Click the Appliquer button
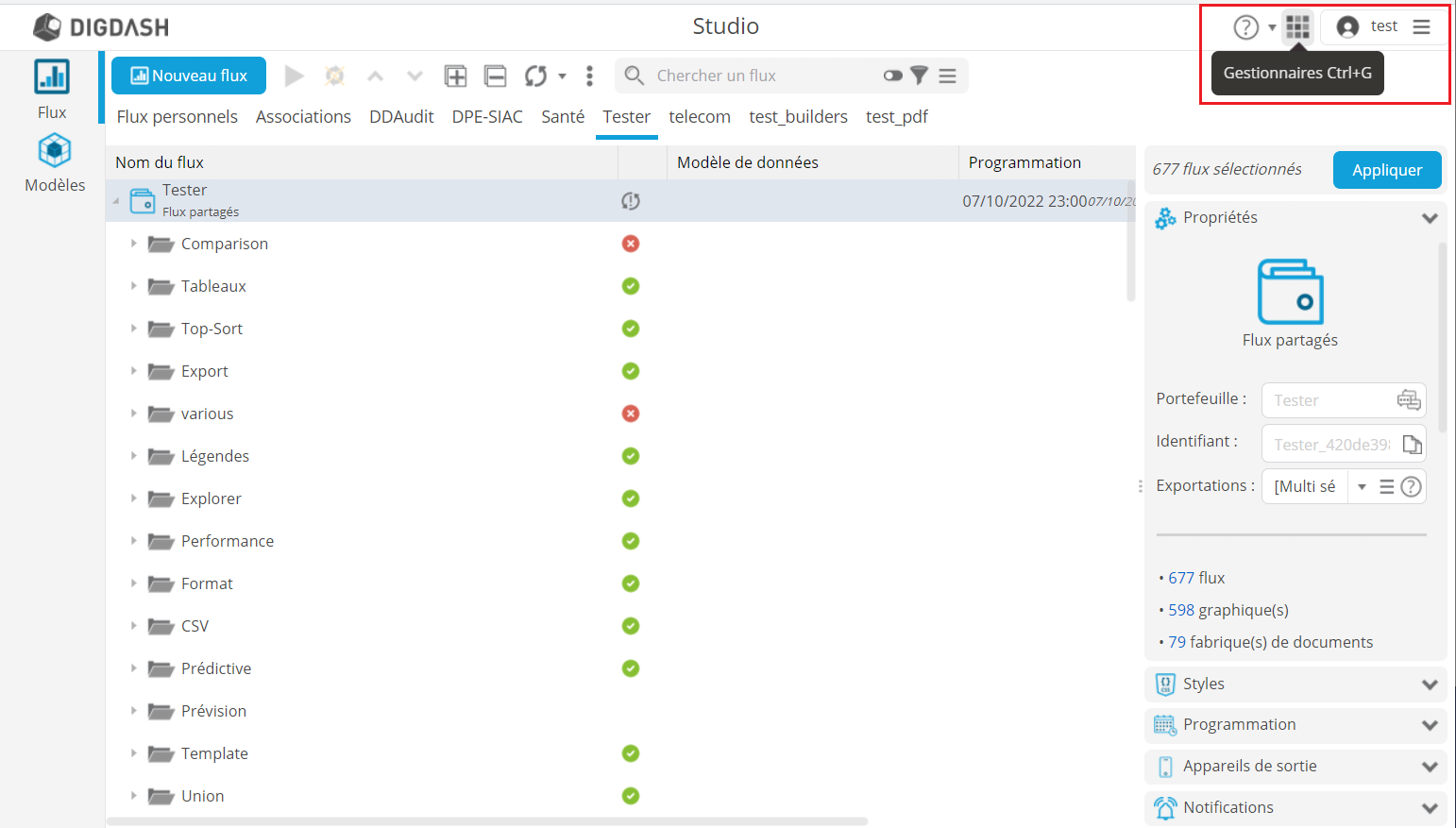The height and width of the screenshot is (828, 1456). [x=1387, y=170]
